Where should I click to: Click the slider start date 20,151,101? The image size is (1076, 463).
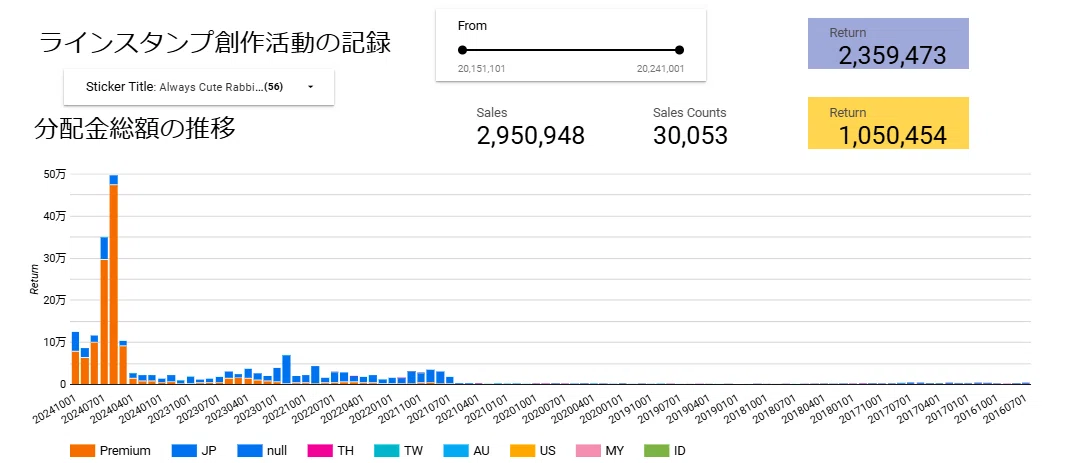(482, 69)
